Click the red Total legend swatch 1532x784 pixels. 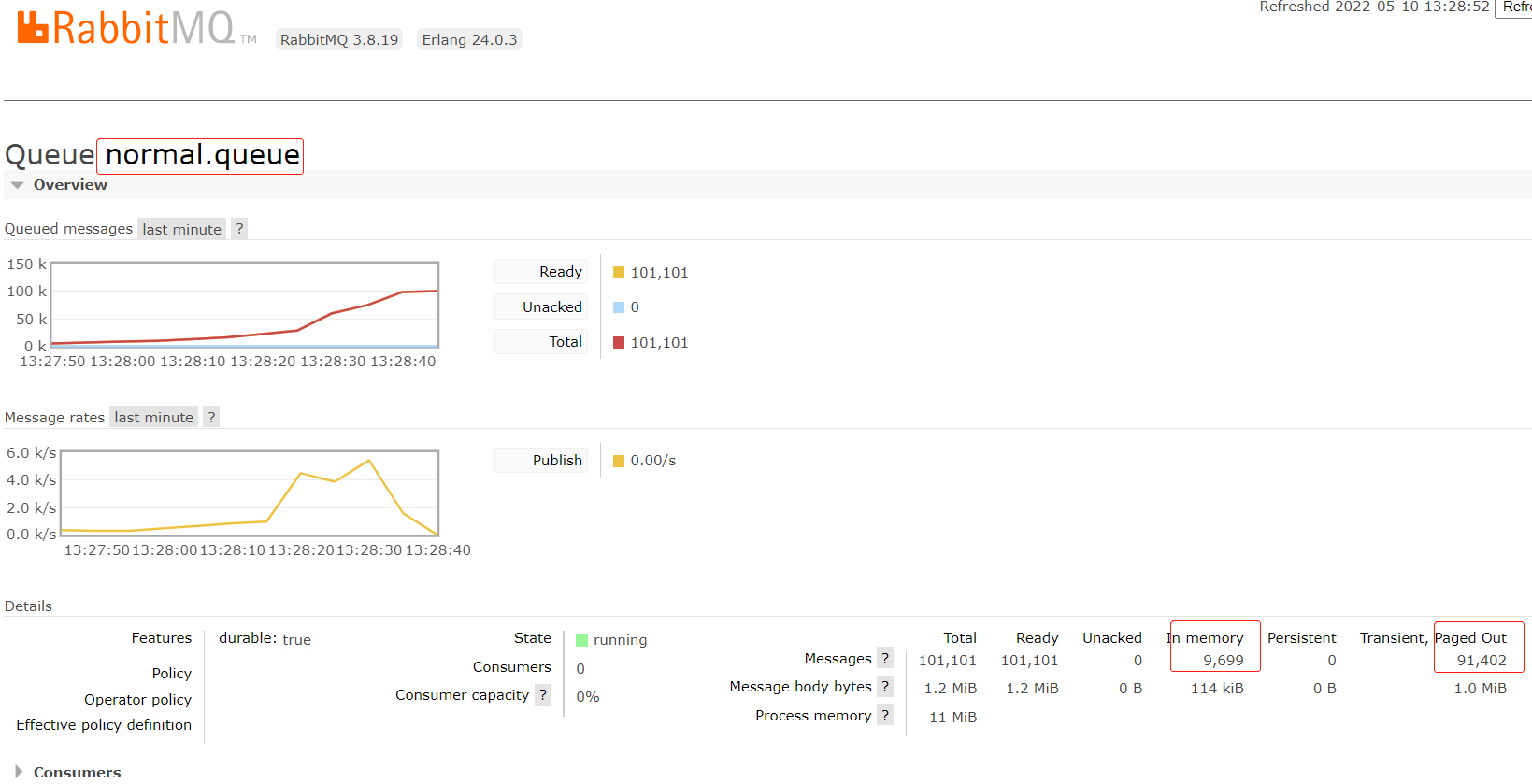[x=619, y=343]
